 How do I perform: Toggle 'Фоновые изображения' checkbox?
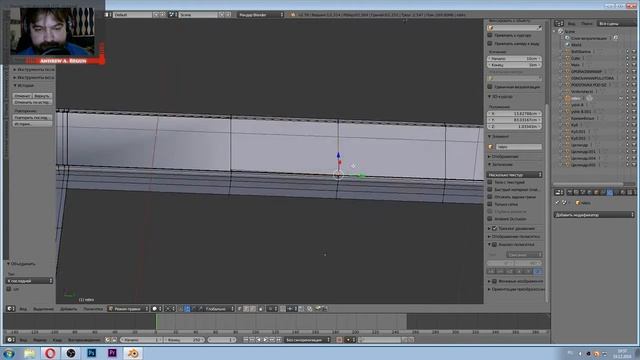pyautogui.click(x=494, y=281)
